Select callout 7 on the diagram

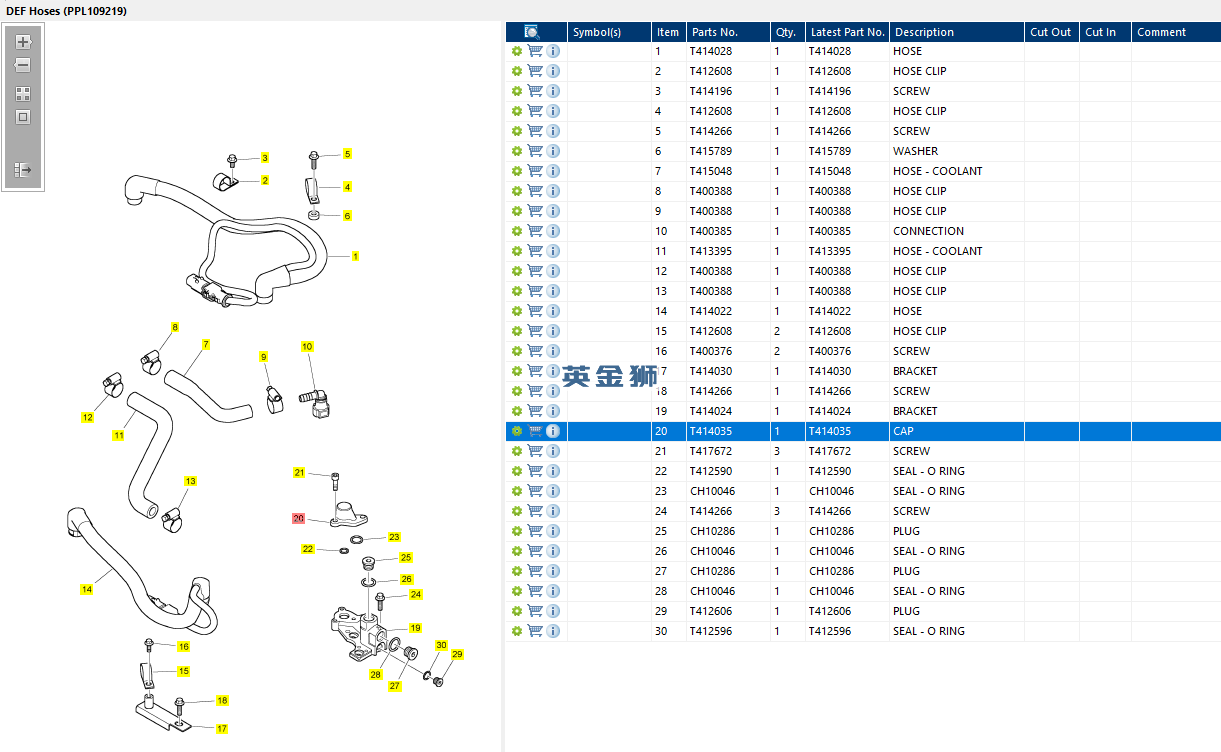point(205,345)
